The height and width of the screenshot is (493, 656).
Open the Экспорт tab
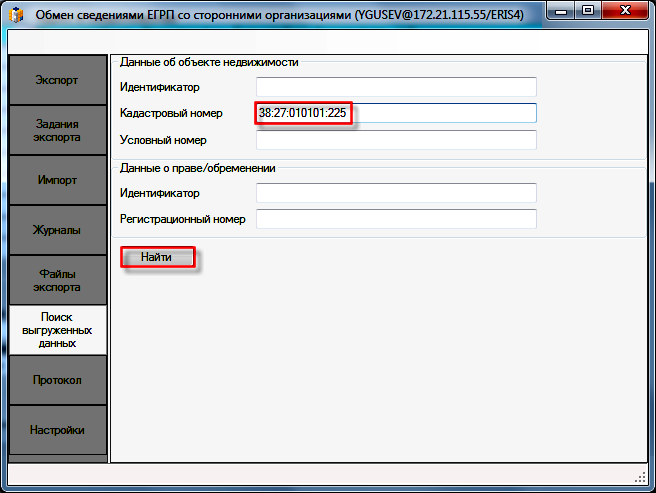[58, 80]
